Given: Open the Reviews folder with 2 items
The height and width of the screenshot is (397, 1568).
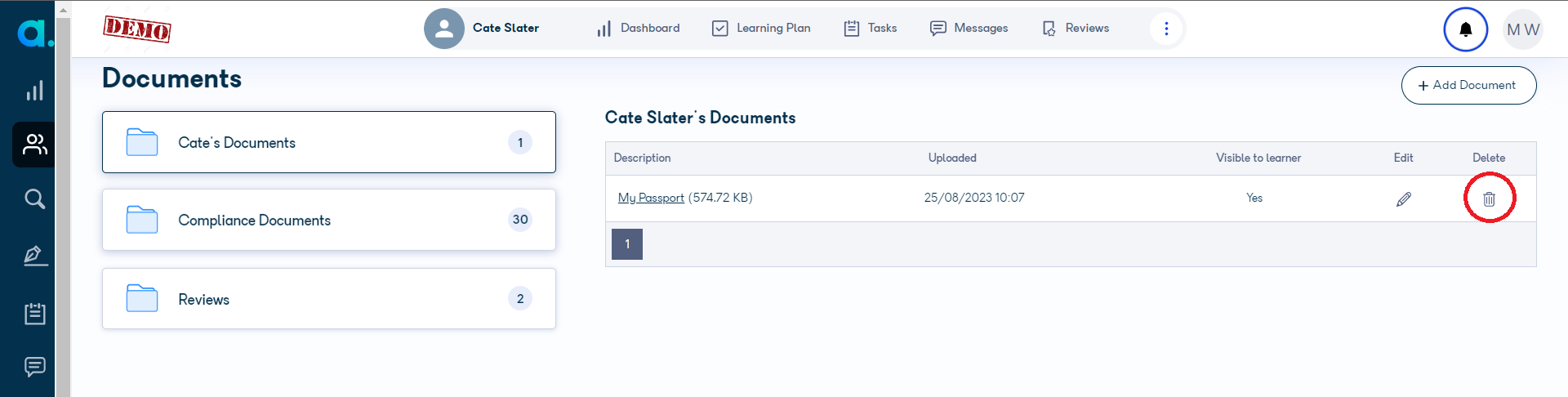Looking at the screenshot, I should (x=329, y=299).
